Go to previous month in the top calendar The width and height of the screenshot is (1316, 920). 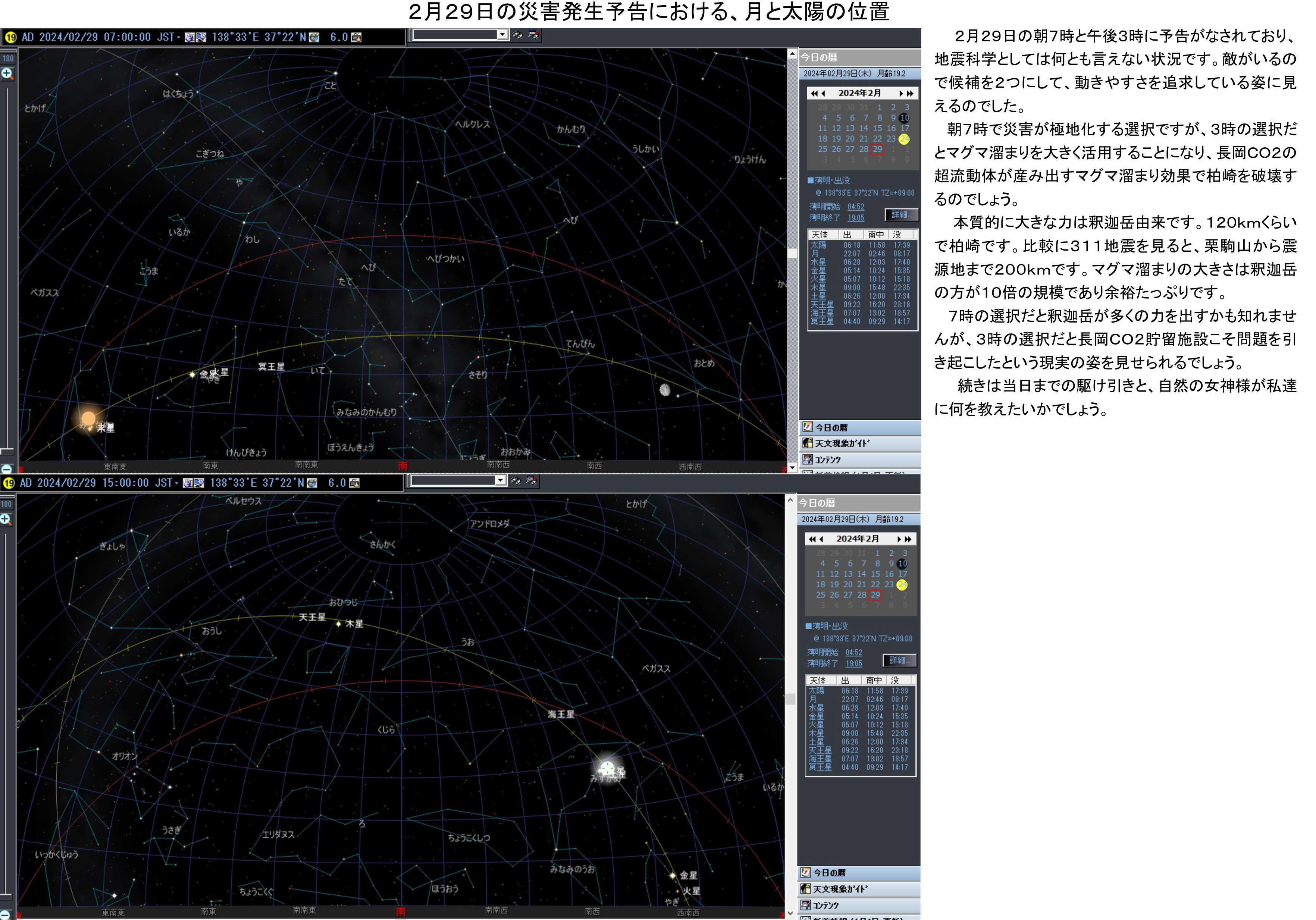click(823, 93)
